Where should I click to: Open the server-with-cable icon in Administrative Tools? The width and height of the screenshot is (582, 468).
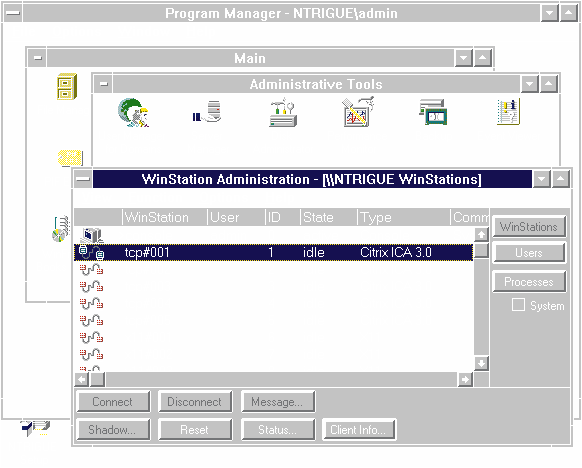[207, 111]
